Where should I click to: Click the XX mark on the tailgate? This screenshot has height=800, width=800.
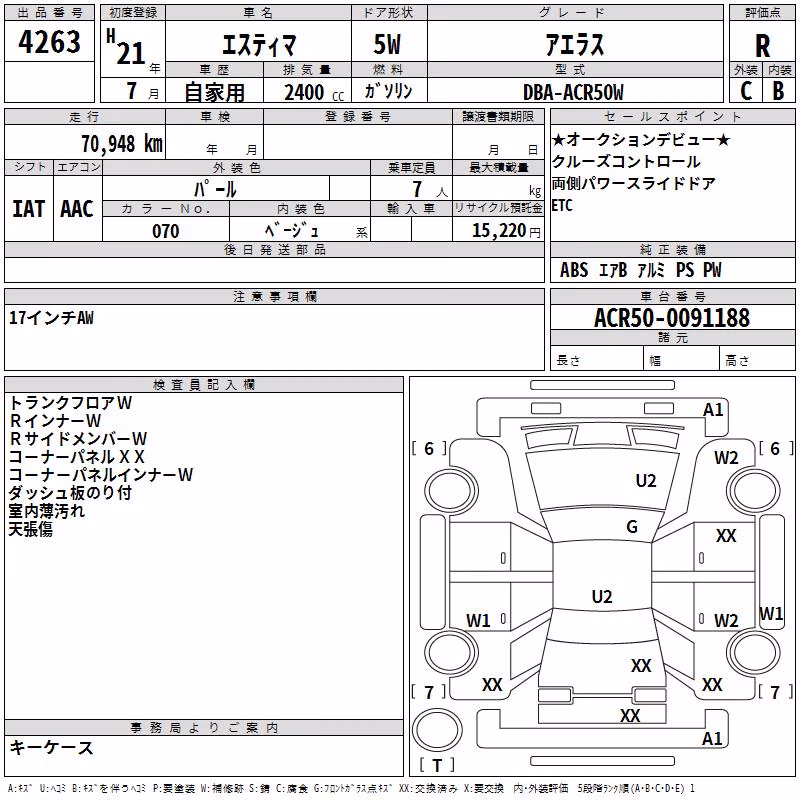(x=630, y=716)
